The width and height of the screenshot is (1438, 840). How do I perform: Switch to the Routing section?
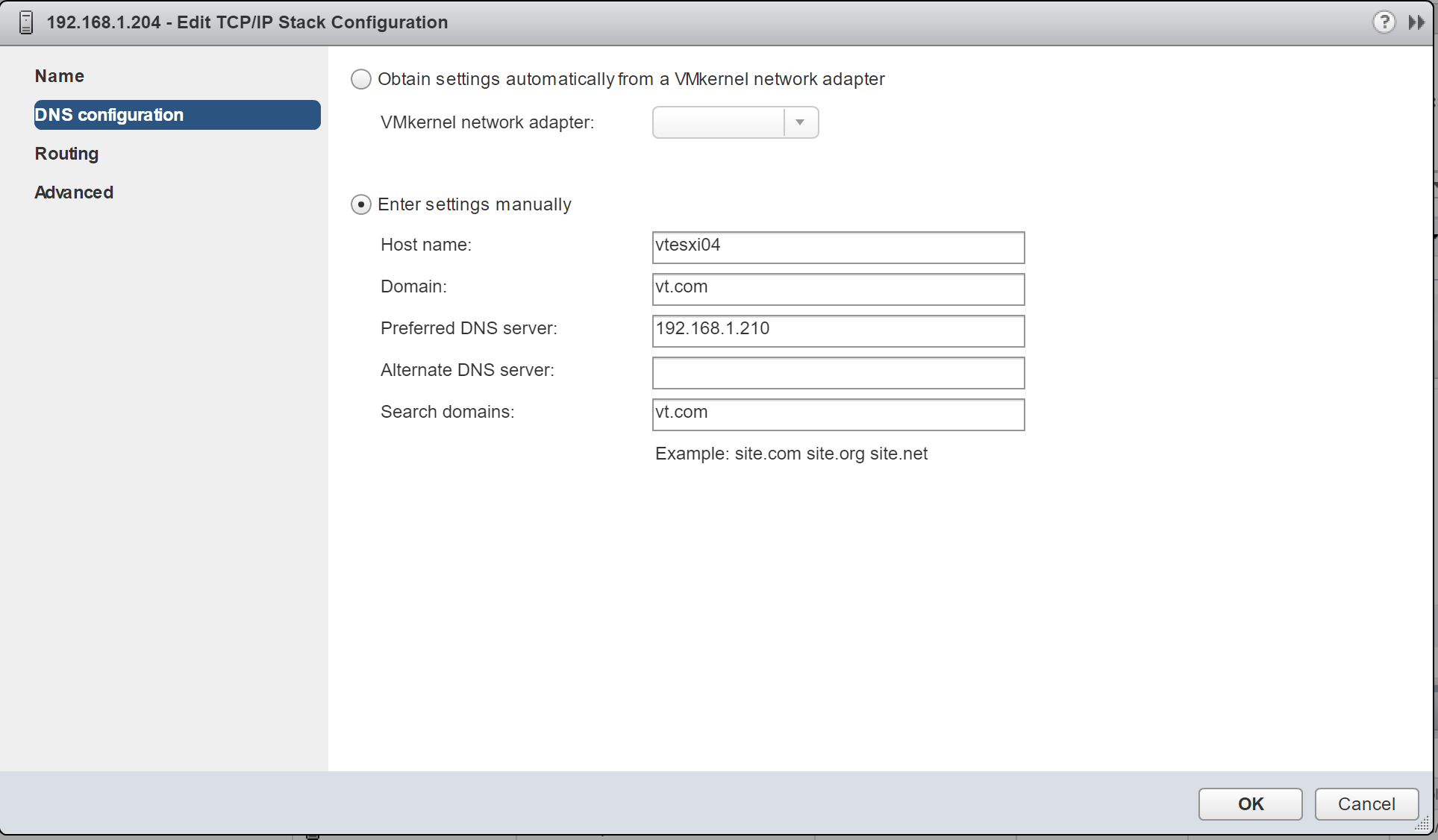coord(67,154)
